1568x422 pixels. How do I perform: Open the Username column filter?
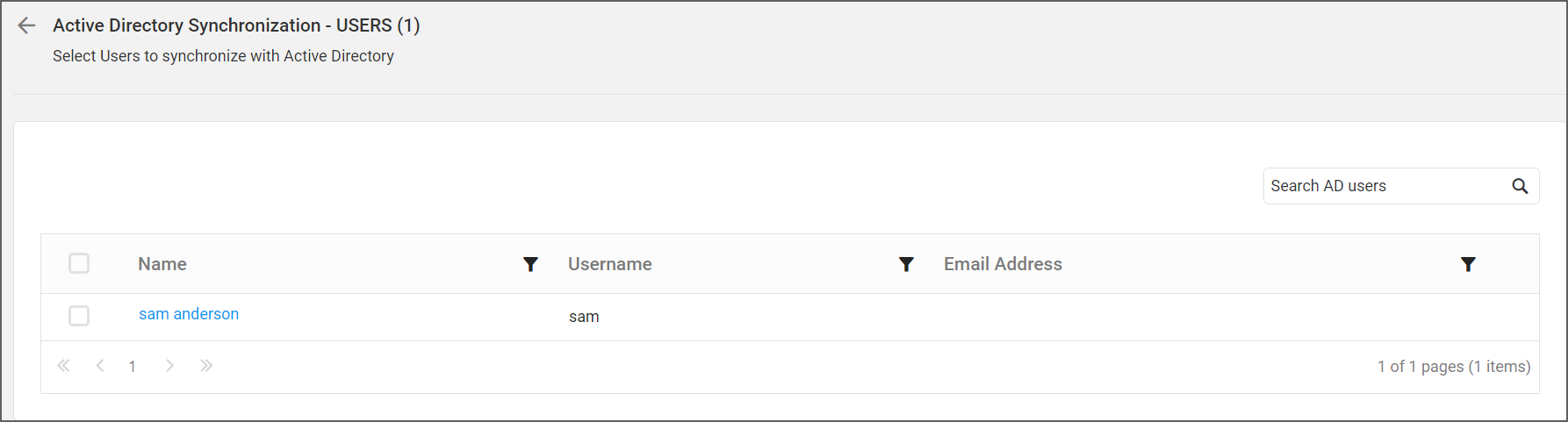(x=906, y=264)
